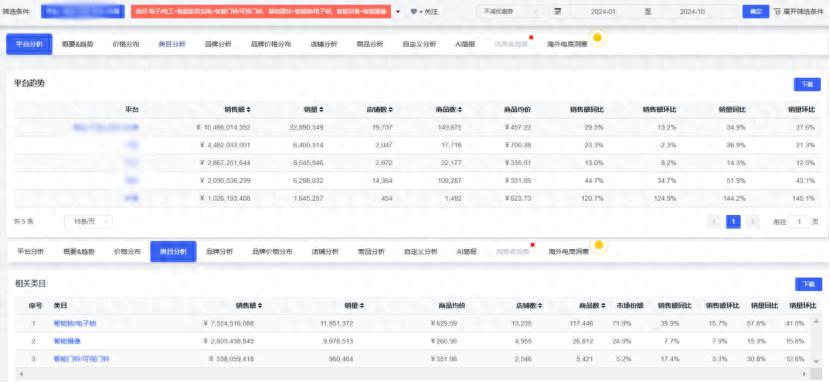The image size is (830, 383).
Task: Sort 平台趋势 table by 销量
Action: tap(321, 110)
